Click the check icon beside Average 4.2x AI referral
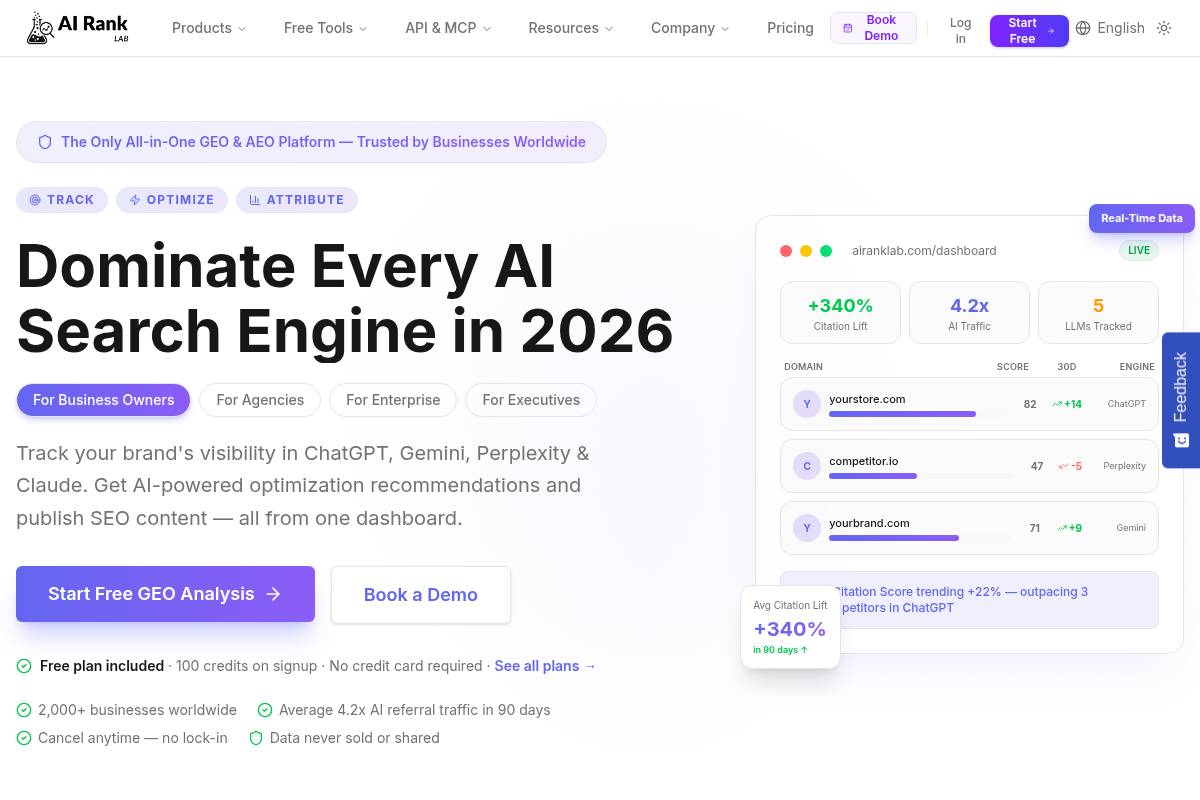1200x800 pixels. (265, 710)
